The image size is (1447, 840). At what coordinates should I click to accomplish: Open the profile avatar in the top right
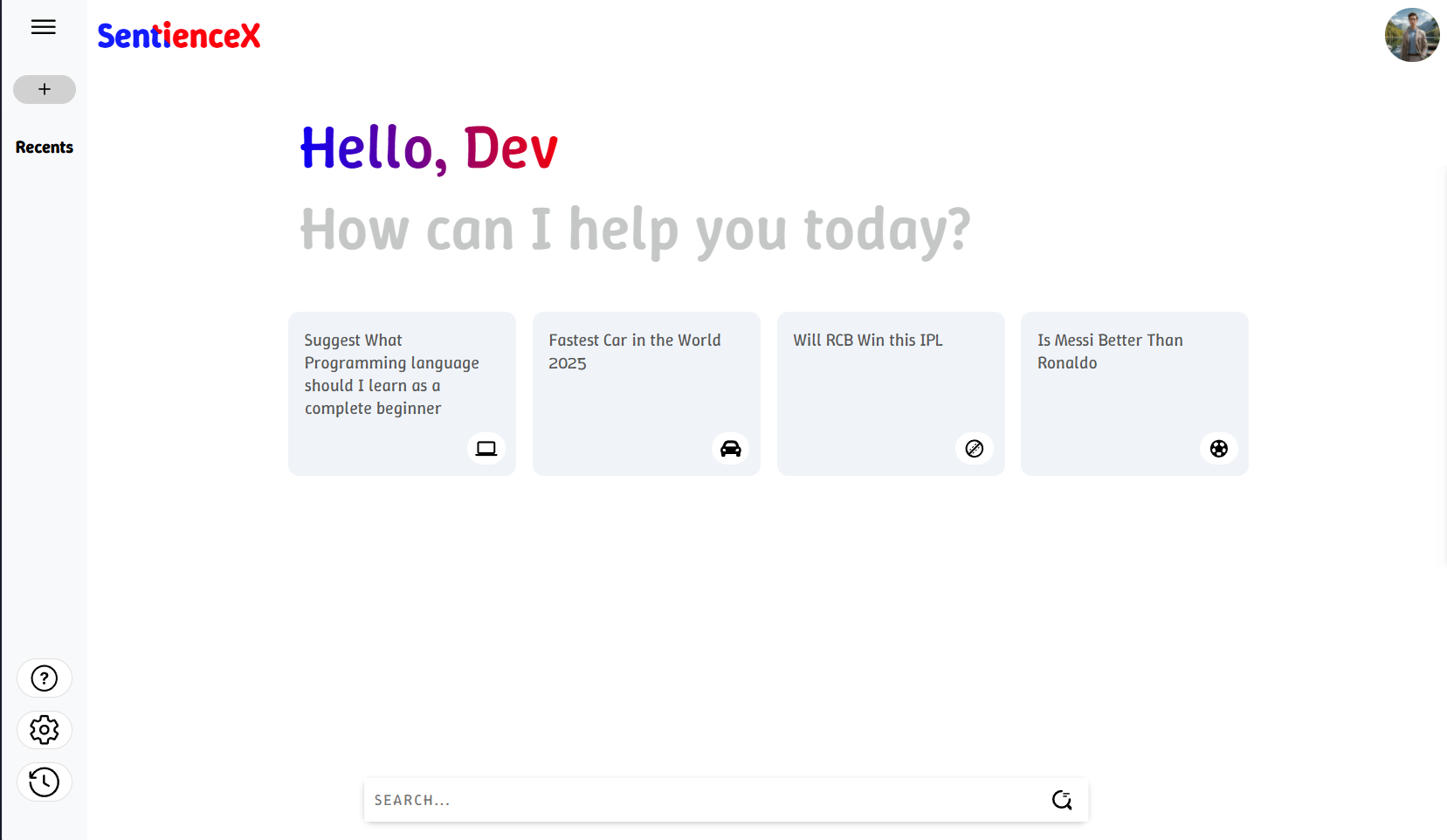point(1411,35)
